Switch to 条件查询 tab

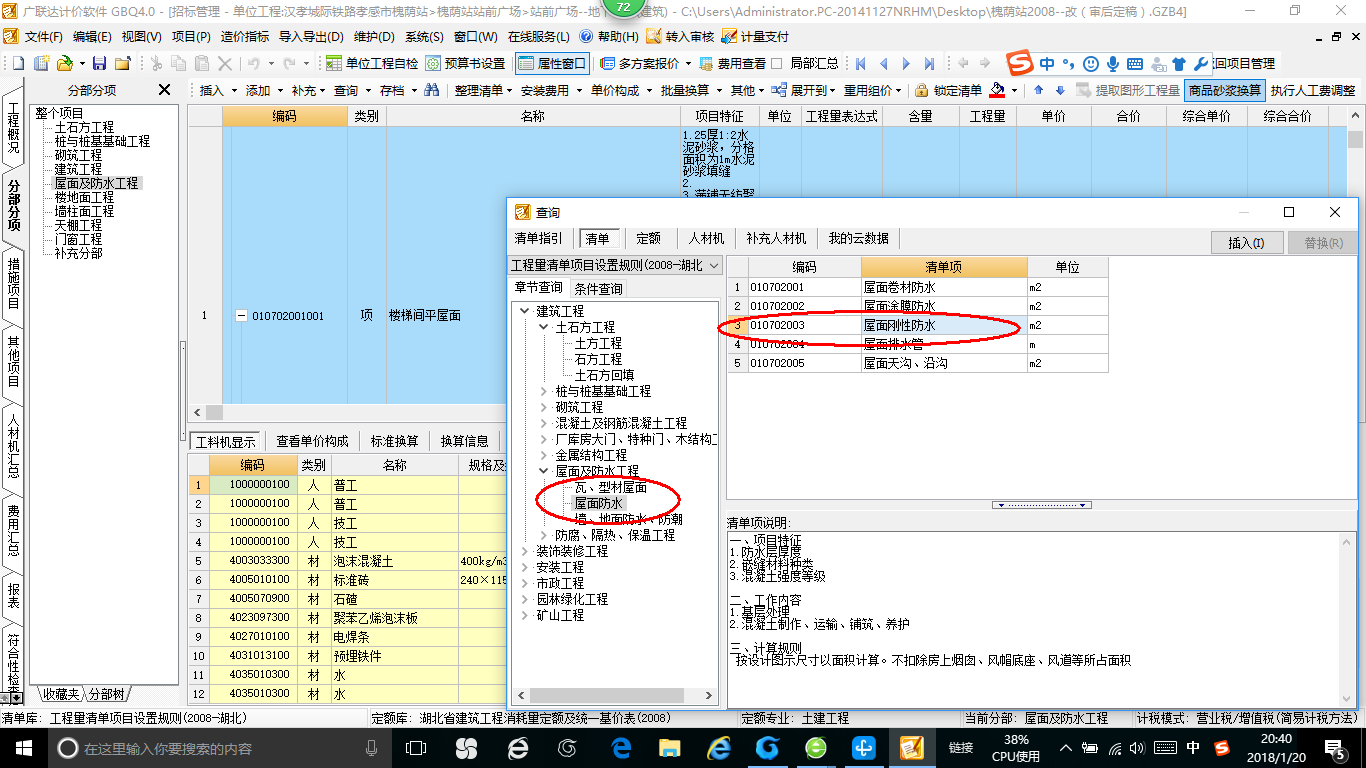coord(598,289)
